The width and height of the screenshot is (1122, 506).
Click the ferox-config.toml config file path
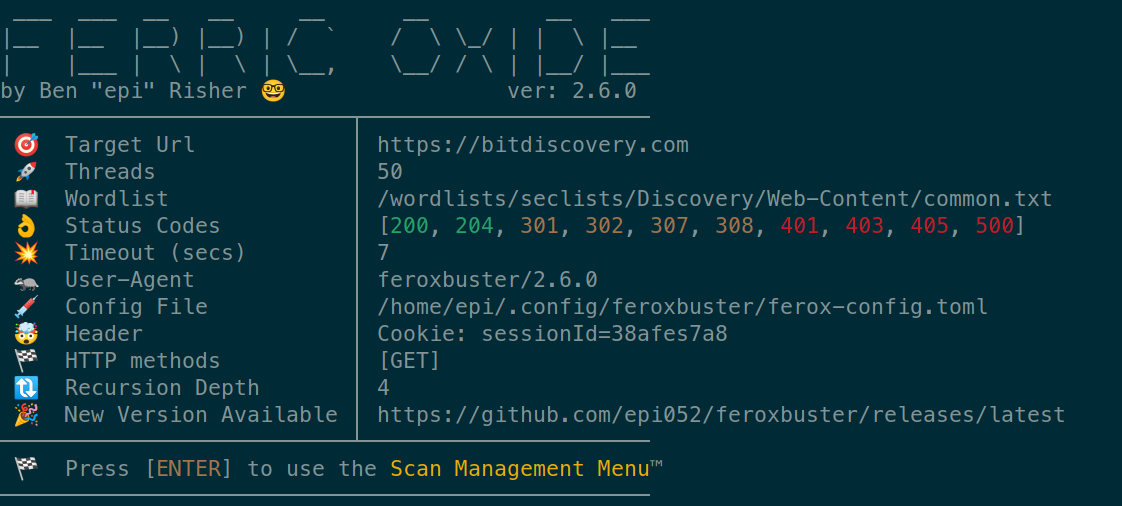[x=682, y=307]
